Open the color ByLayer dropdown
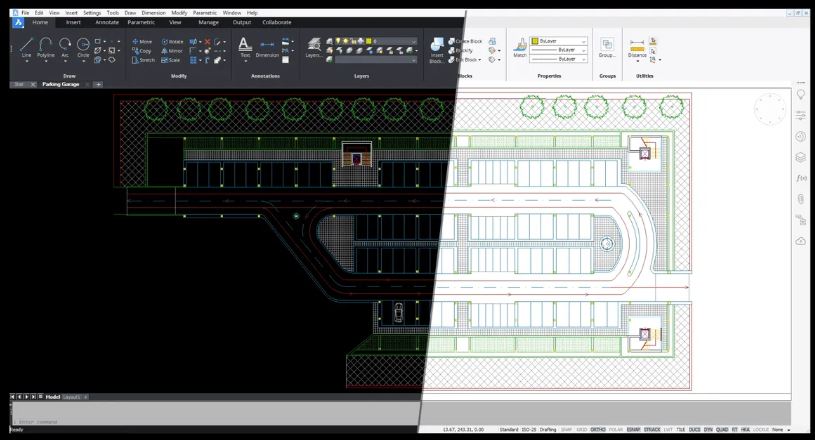The image size is (815, 440). (x=558, y=41)
